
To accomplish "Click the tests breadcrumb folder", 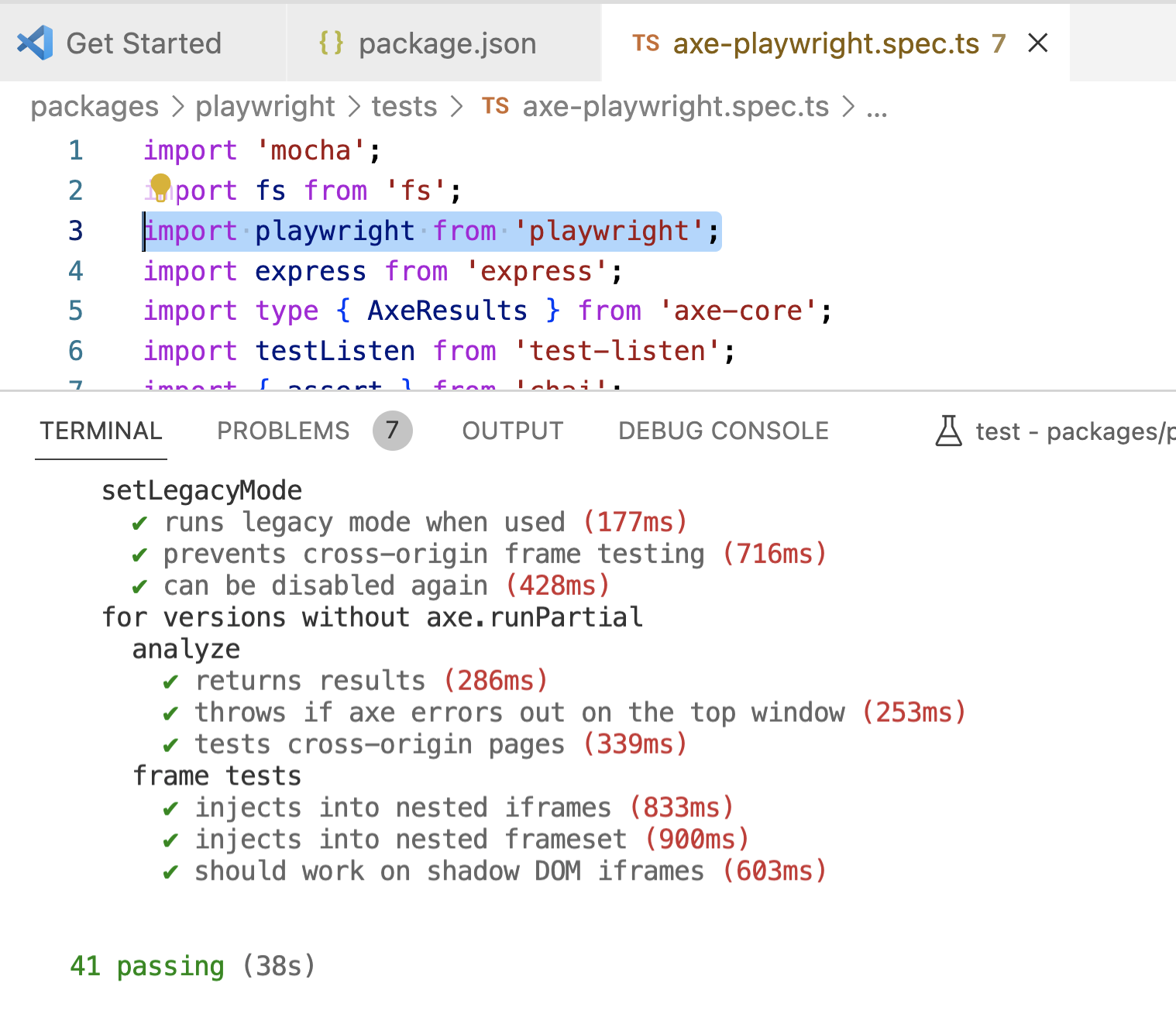I will (x=404, y=106).
